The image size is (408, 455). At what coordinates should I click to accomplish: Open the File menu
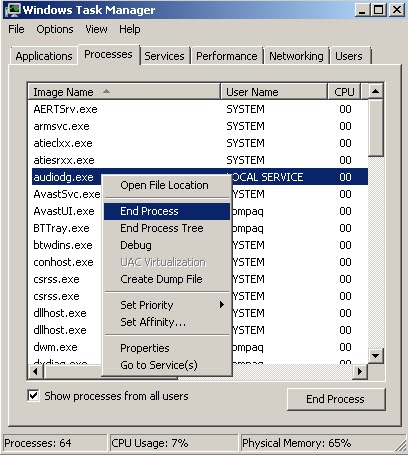coord(16,29)
